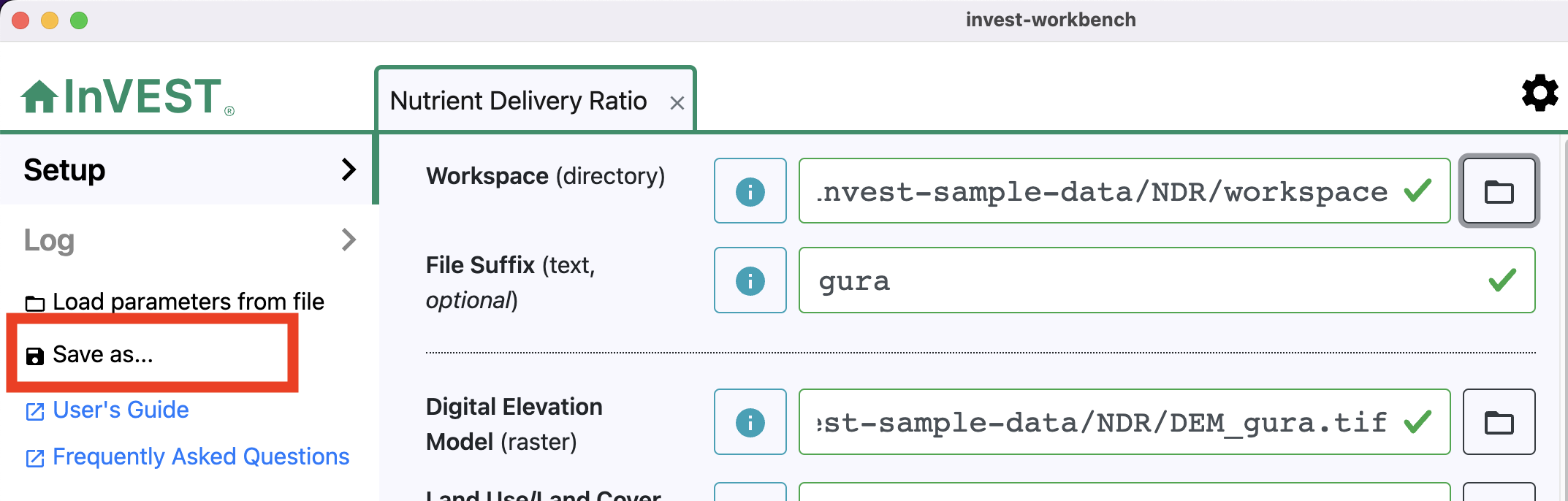Viewport: 1568px width, 501px height.
Task: Show info for the Workspace field
Action: (750, 191)
